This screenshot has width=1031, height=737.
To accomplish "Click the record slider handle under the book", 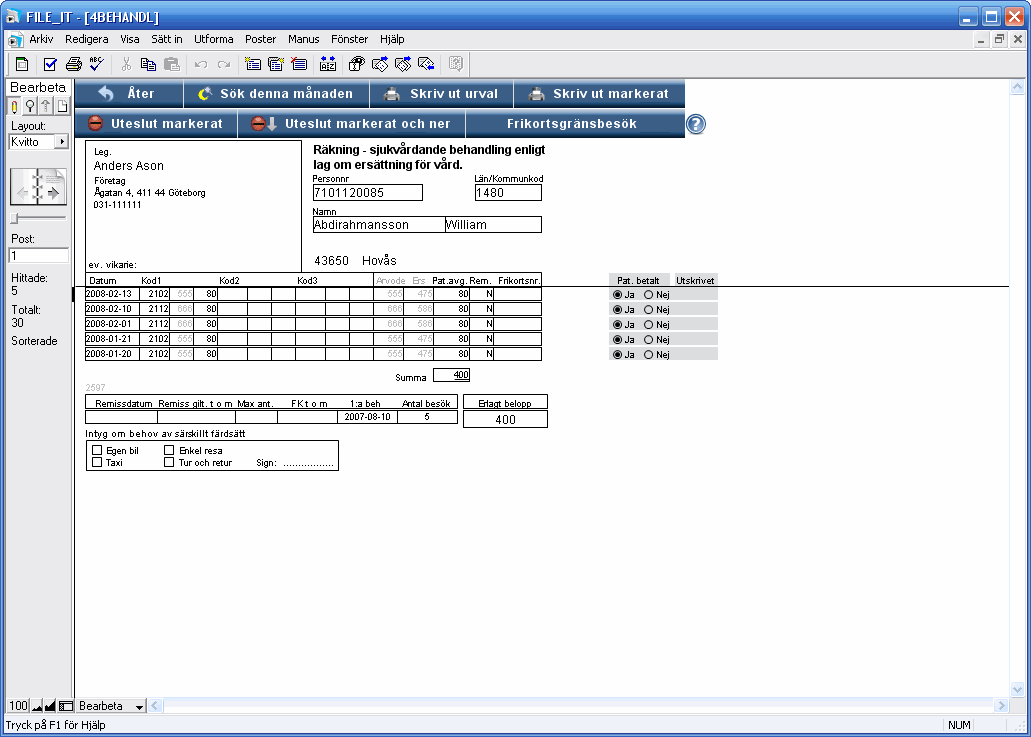I will (x=14, y=218).
